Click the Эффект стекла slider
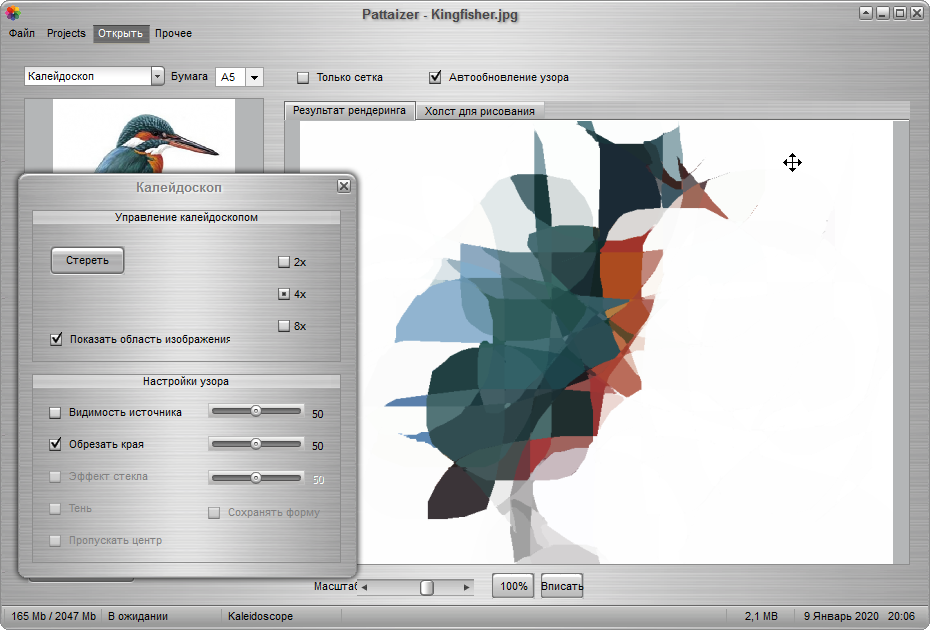This screenshot has height=630, width=930. (256, 478)
